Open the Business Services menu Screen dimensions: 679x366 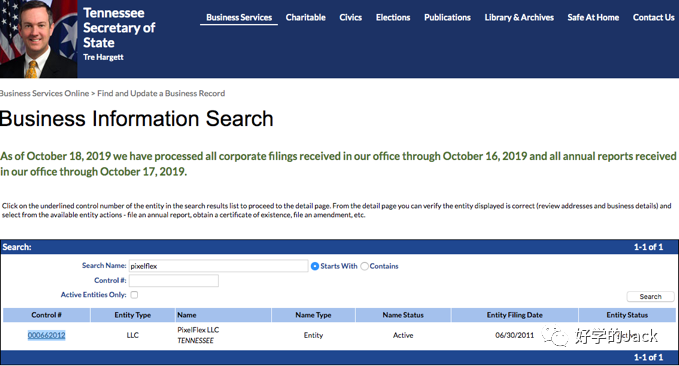(239, 17)
